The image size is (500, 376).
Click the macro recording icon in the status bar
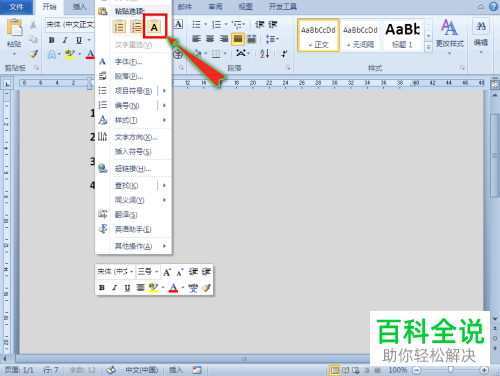pos(197,370)
